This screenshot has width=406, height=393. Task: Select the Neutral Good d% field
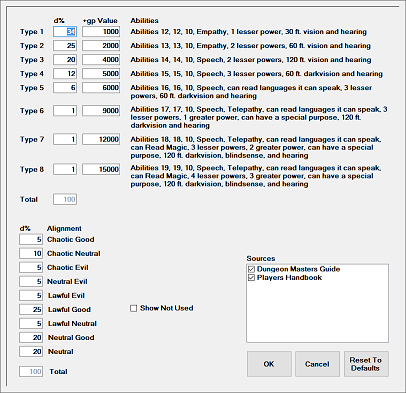tap(31, 337)
